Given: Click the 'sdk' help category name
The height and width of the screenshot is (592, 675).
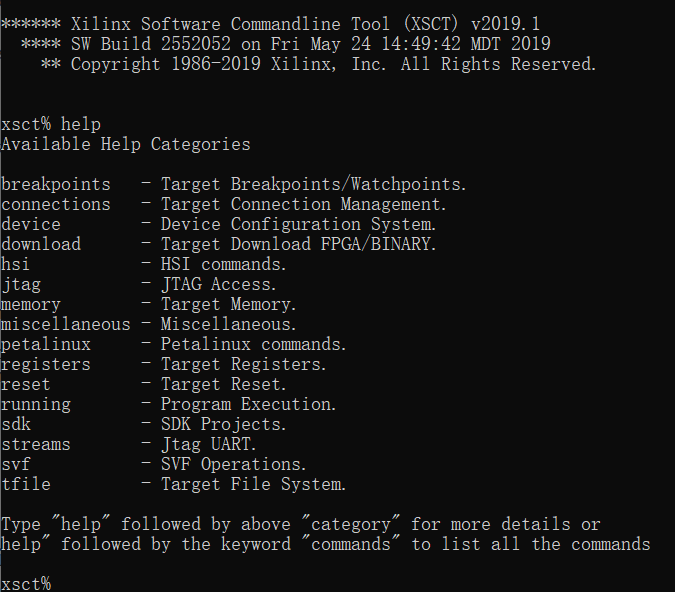Looking at the screenshot, I should click(16, 425).
